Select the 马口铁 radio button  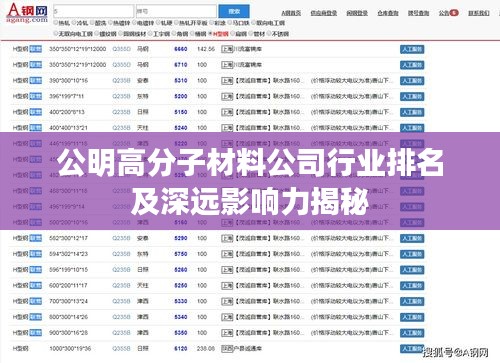tap(230, 23)
